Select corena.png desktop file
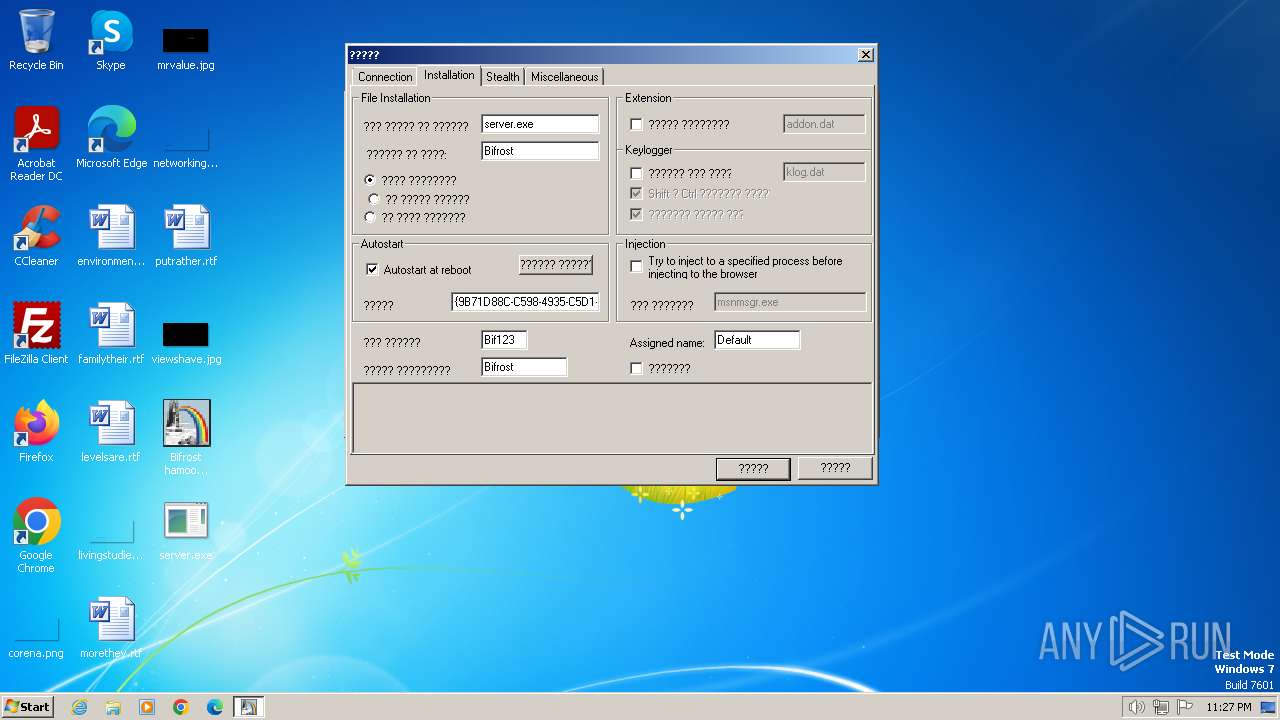 coord(36,639)
